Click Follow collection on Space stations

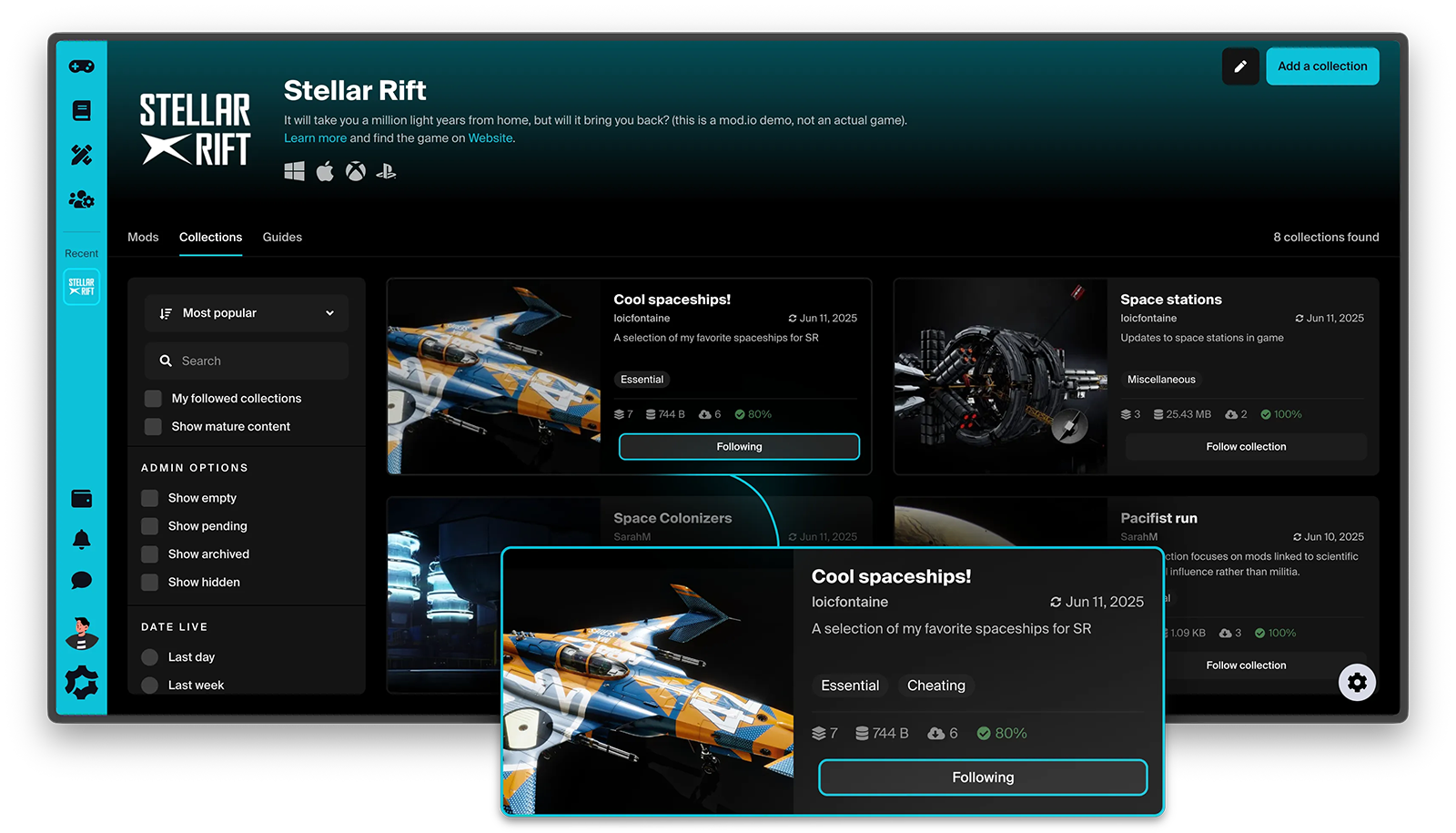click(1245, 446)
